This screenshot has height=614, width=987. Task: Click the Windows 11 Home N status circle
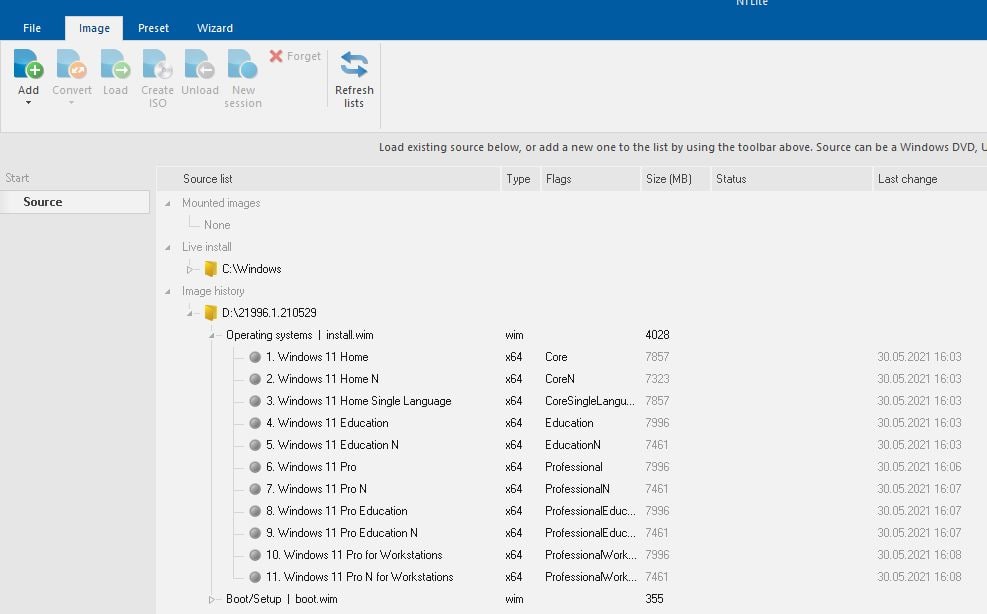point(255,379)
